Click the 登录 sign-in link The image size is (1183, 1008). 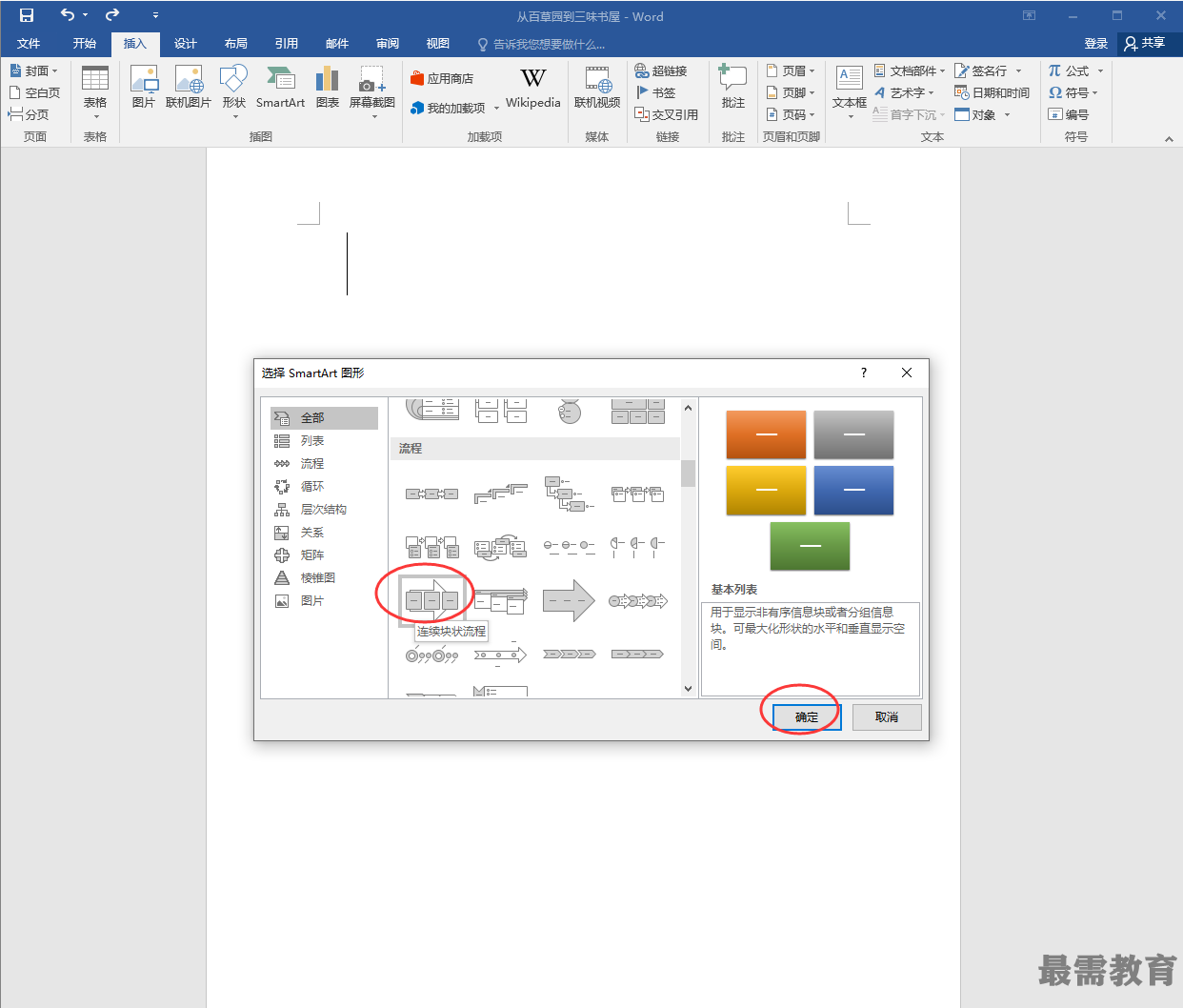(1096, 44)
